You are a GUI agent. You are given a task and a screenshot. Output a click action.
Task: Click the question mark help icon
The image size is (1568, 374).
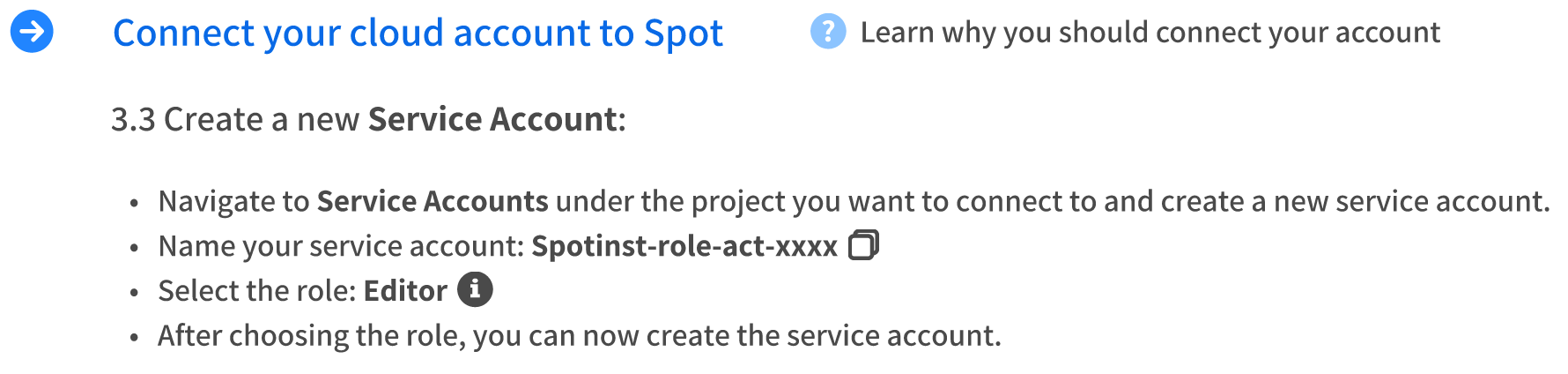(827, 32)
